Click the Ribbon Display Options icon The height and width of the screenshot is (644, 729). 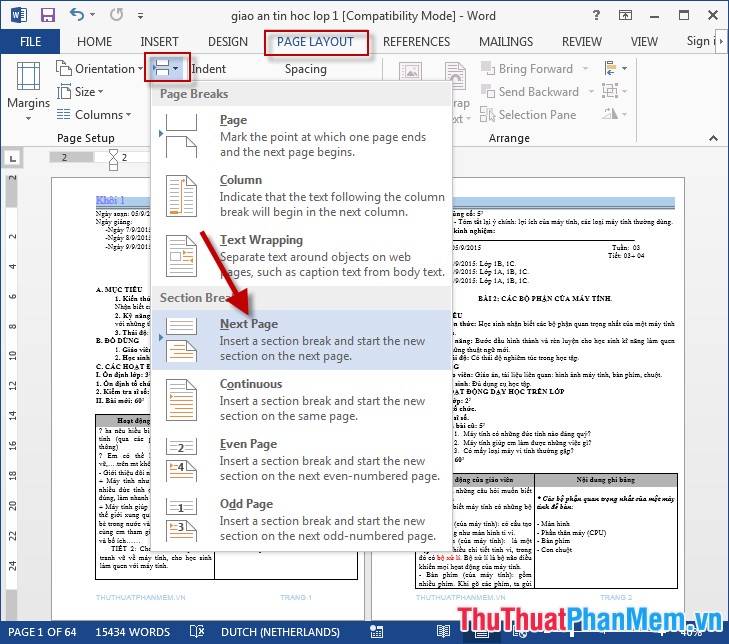click(x=625, y=15)
